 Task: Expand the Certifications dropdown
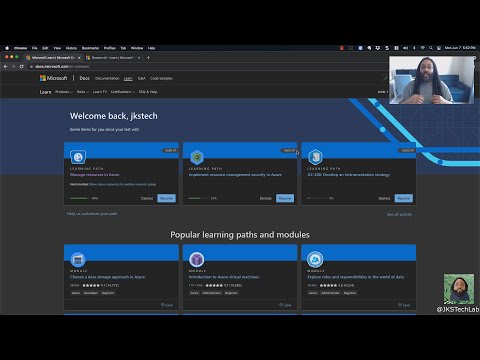click(x=122, y=92)
